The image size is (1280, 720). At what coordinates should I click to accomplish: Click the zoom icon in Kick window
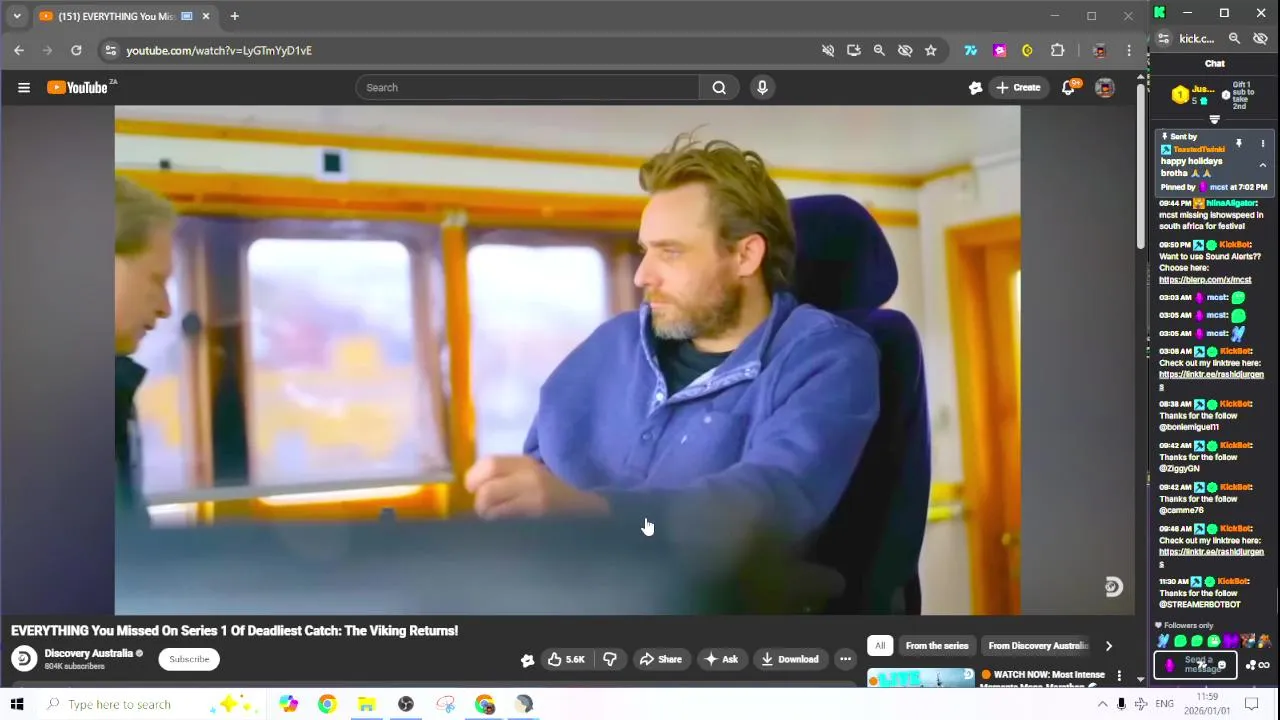click(x=1234, y=38)
